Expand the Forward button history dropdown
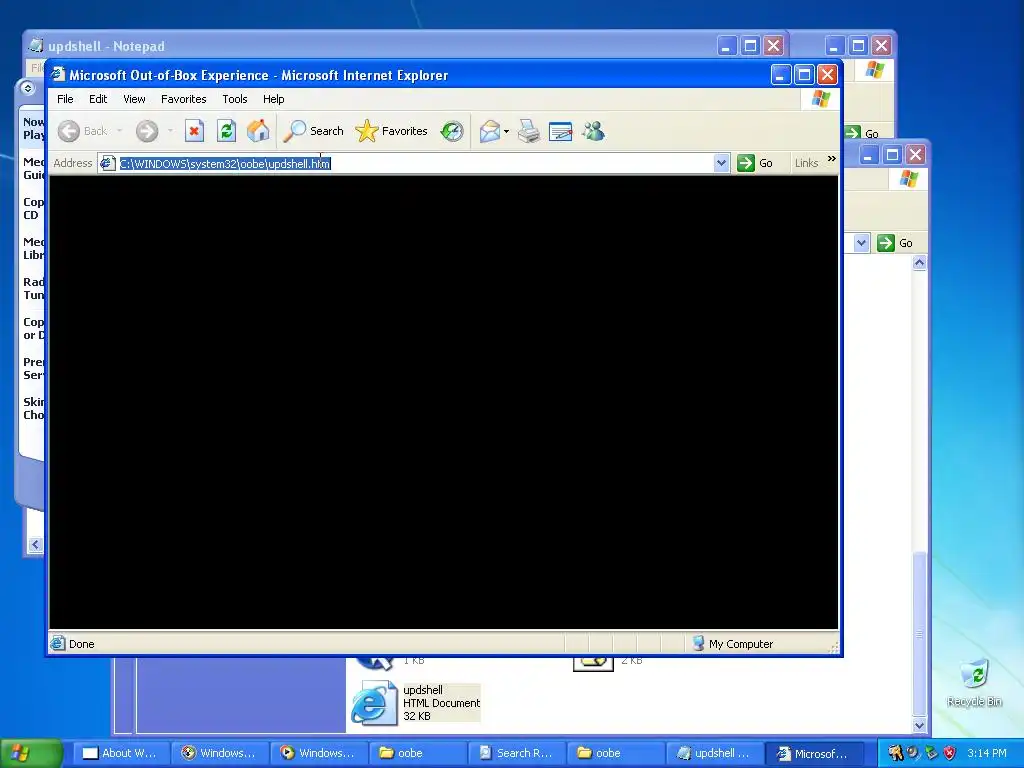1024x768 pixels. [170, 131]
